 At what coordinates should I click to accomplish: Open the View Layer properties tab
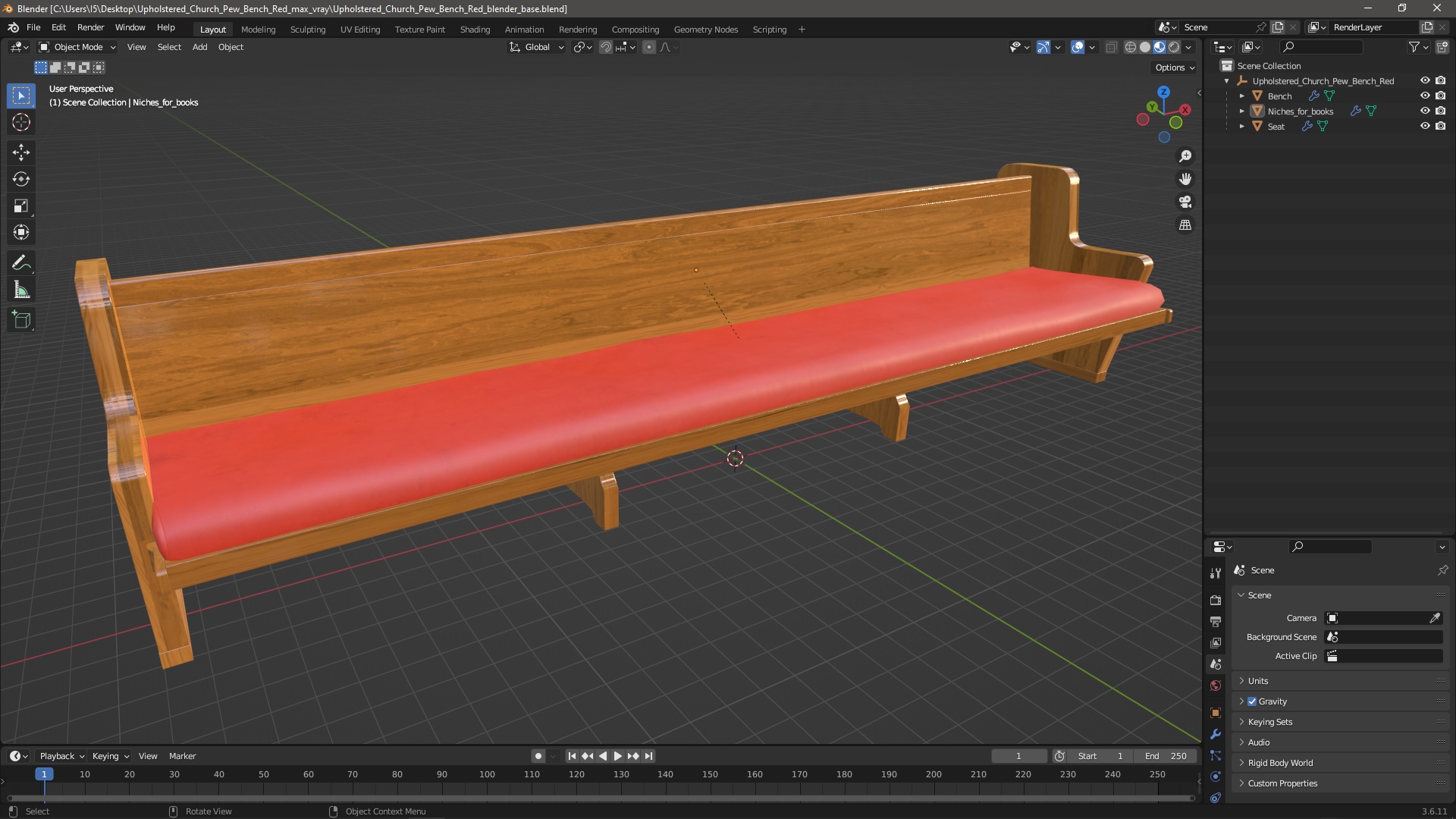(1216, 642)
